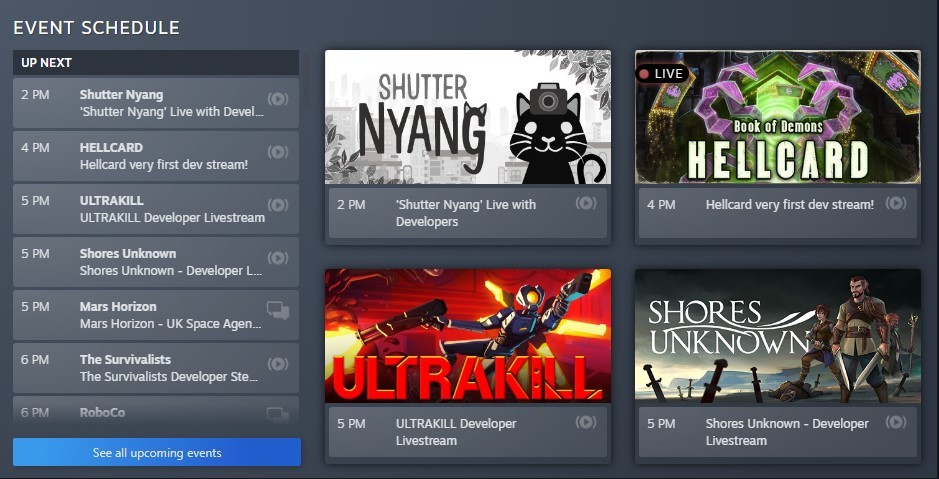The height and width of the screenshot is (479, 939).
Task: Click 'ULTRAKILL Developer Livestream' in list
Action: point(172,217)
